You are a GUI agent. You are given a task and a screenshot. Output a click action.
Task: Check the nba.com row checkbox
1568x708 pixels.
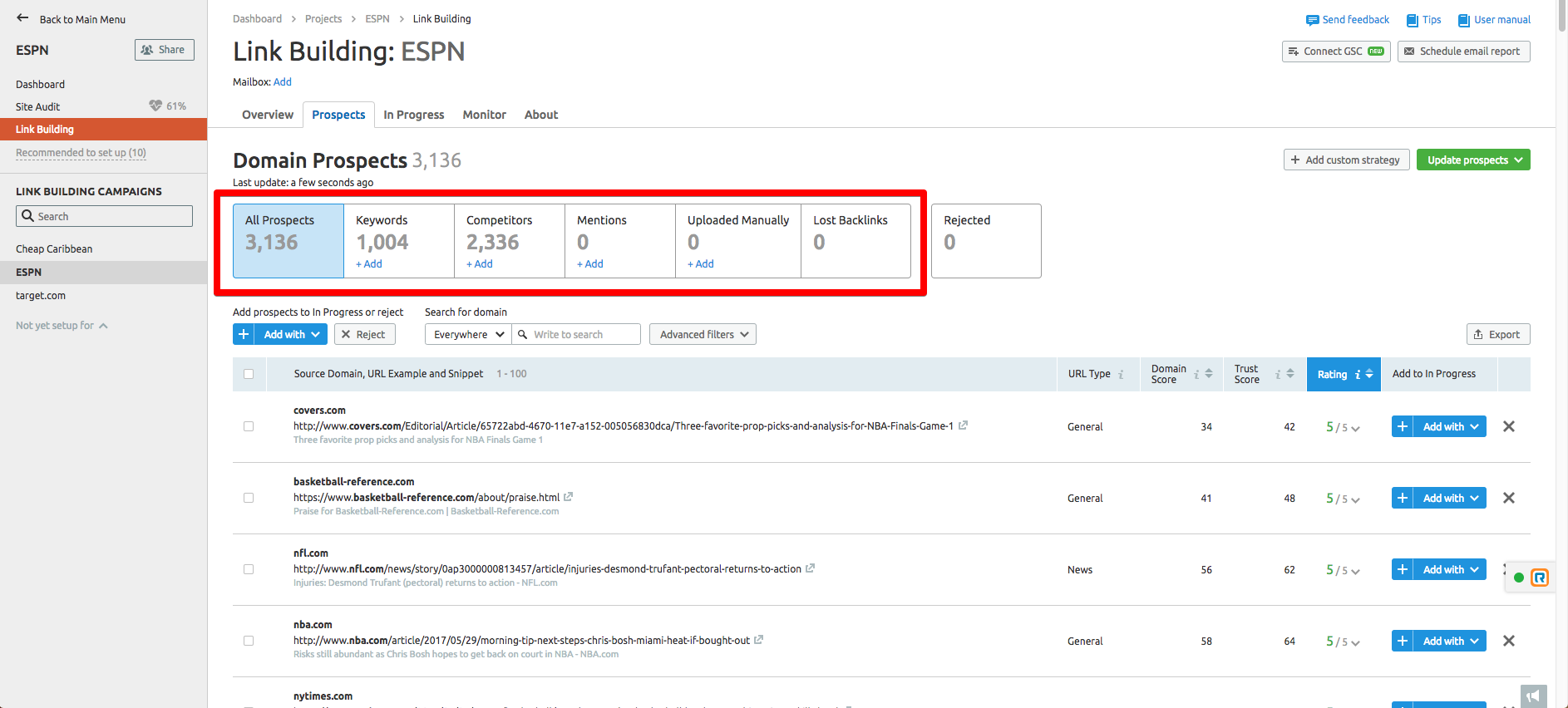249,641
